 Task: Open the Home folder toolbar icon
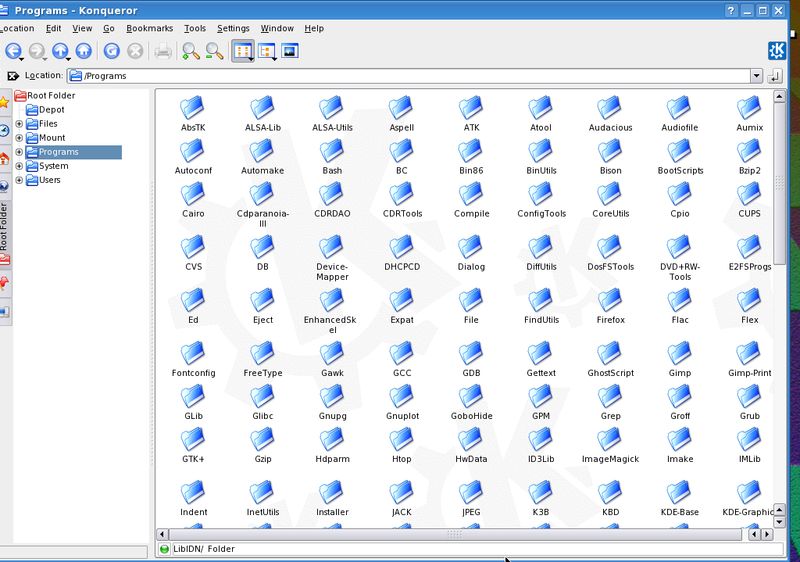tap(84, 50)
